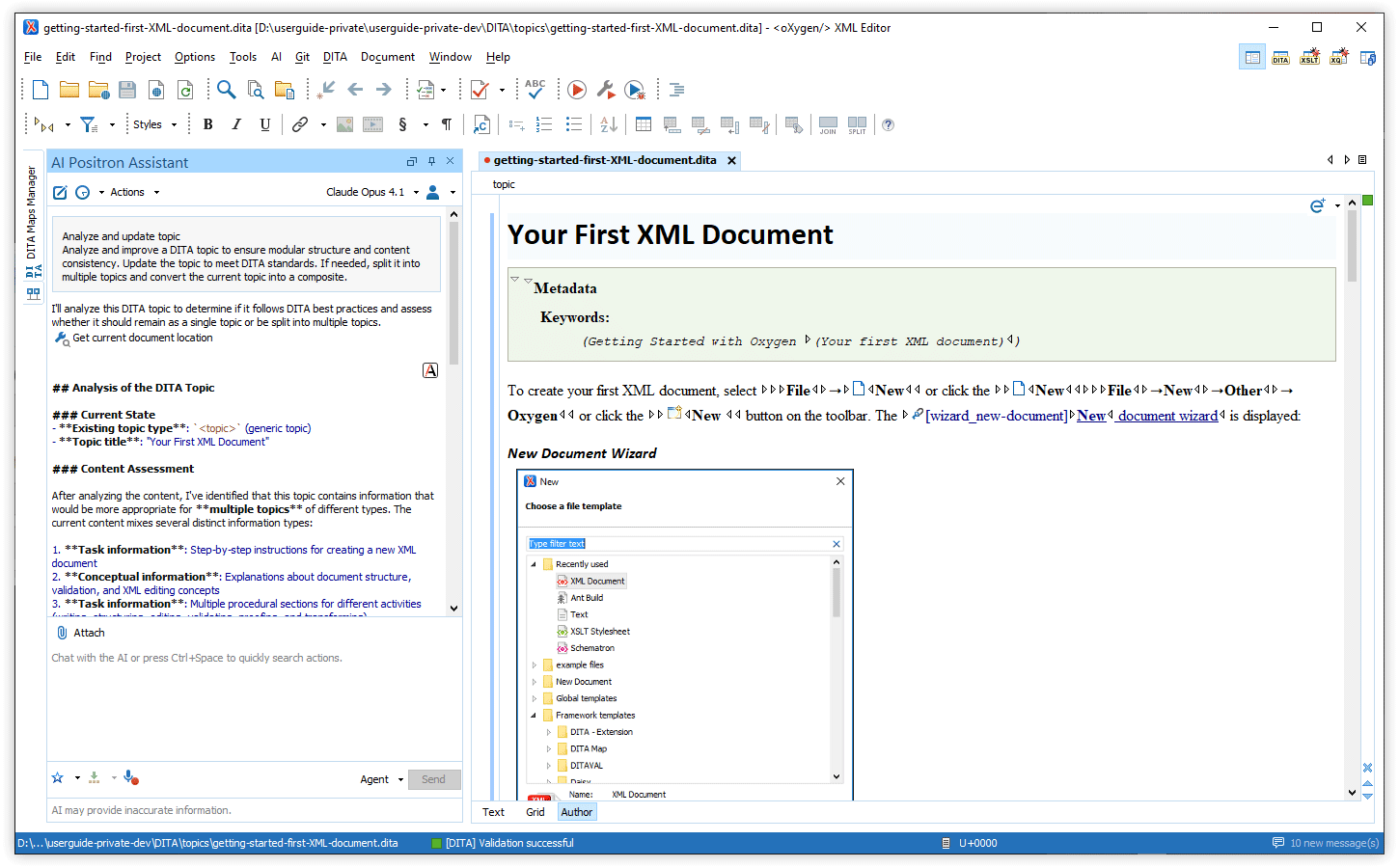Screen dimensions: 1399x868
Task: Switch to the XSLT Debugger perspective icon
Action: tap(1309, 58)
